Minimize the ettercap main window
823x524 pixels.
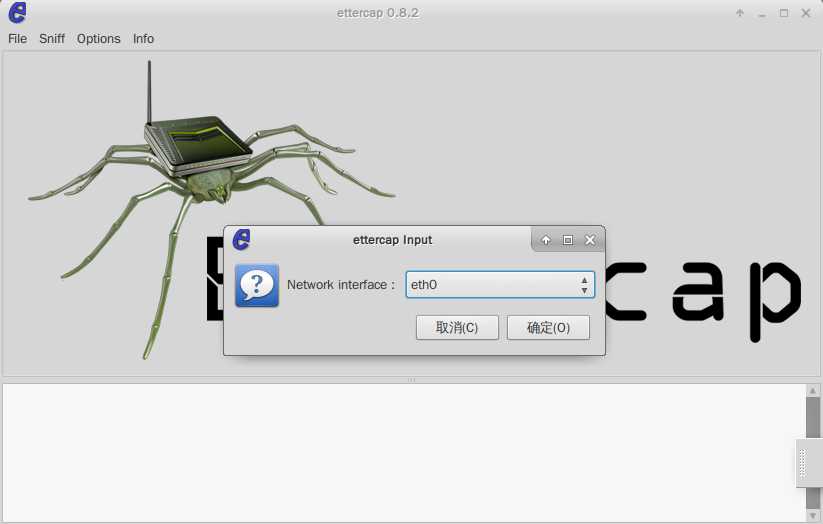point(762,14)
